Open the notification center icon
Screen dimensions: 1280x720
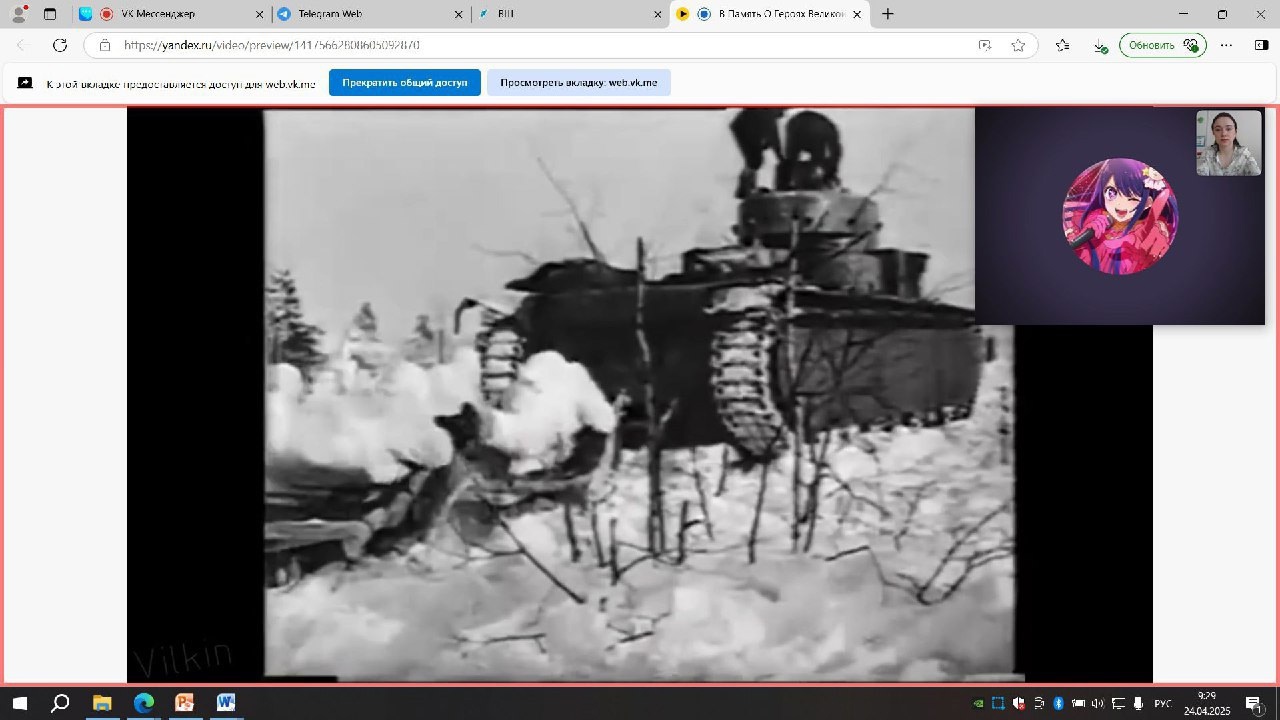click(1255, 703)
